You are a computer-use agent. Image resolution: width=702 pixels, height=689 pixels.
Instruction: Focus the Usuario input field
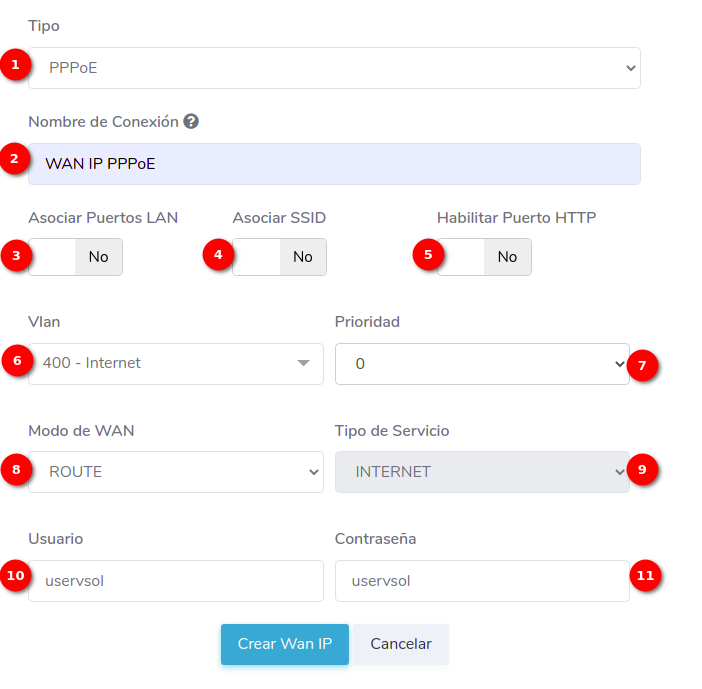point(176,581)
